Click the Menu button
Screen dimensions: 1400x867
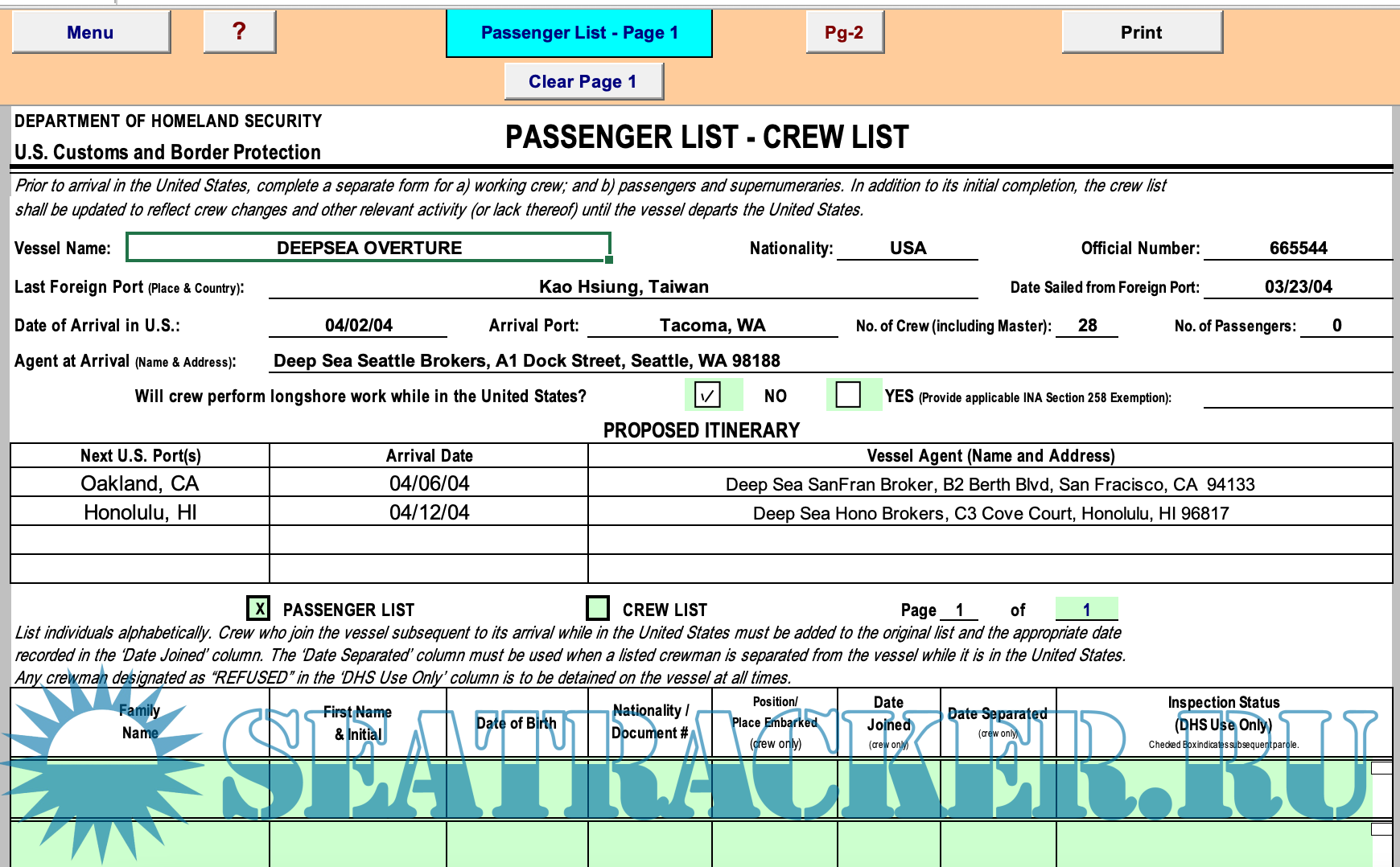click(91, 32)
